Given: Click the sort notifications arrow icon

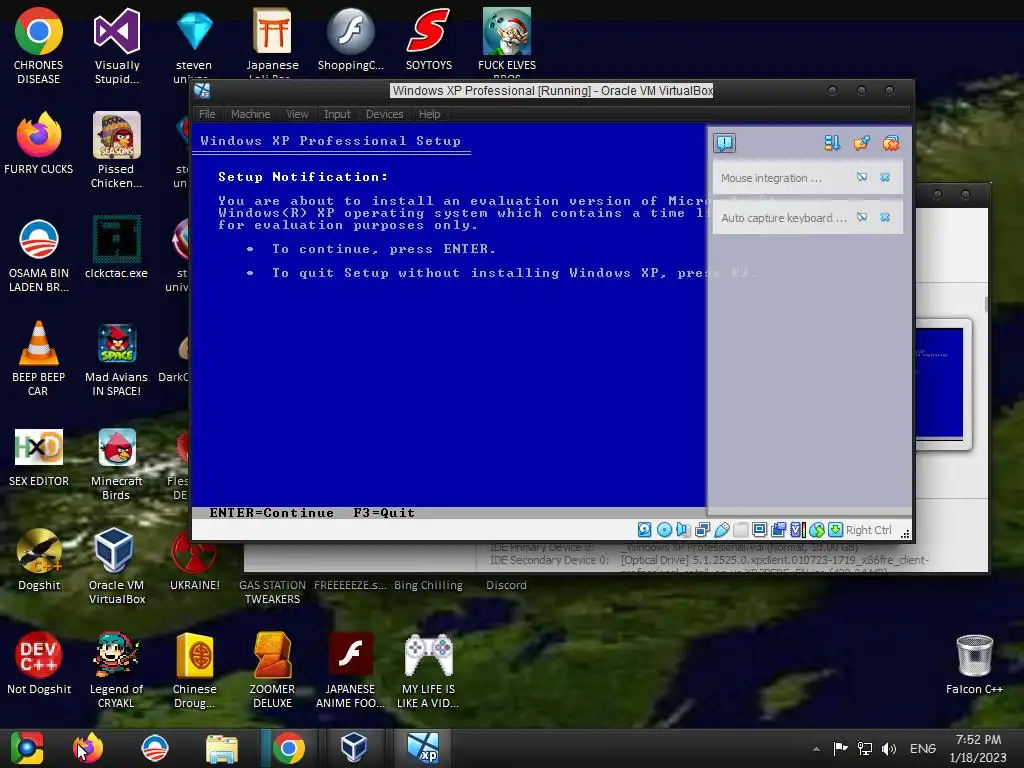Looking at the screenshot, I should tap(832, 143).
